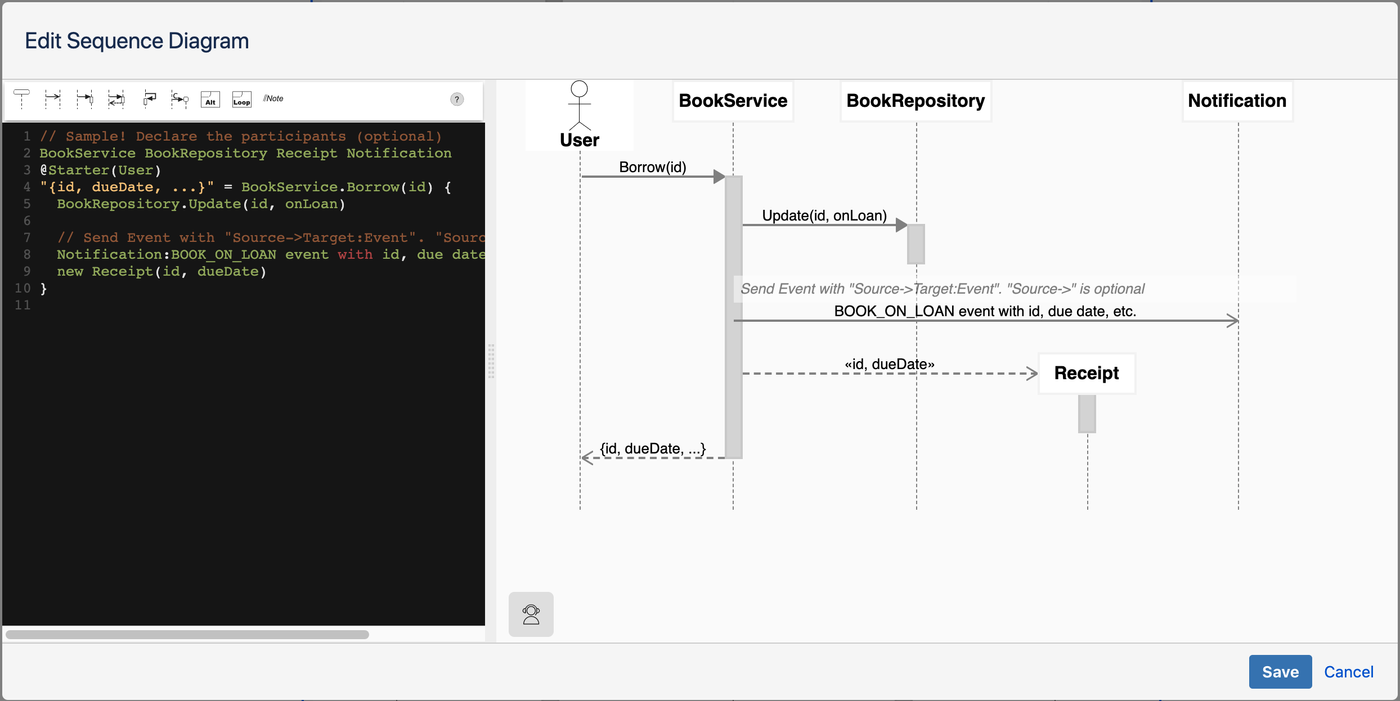Image resolution: width=1400 pixels, height=701 pixels.
Task: Click the support agent headset icon
Action: pos(531,614)
